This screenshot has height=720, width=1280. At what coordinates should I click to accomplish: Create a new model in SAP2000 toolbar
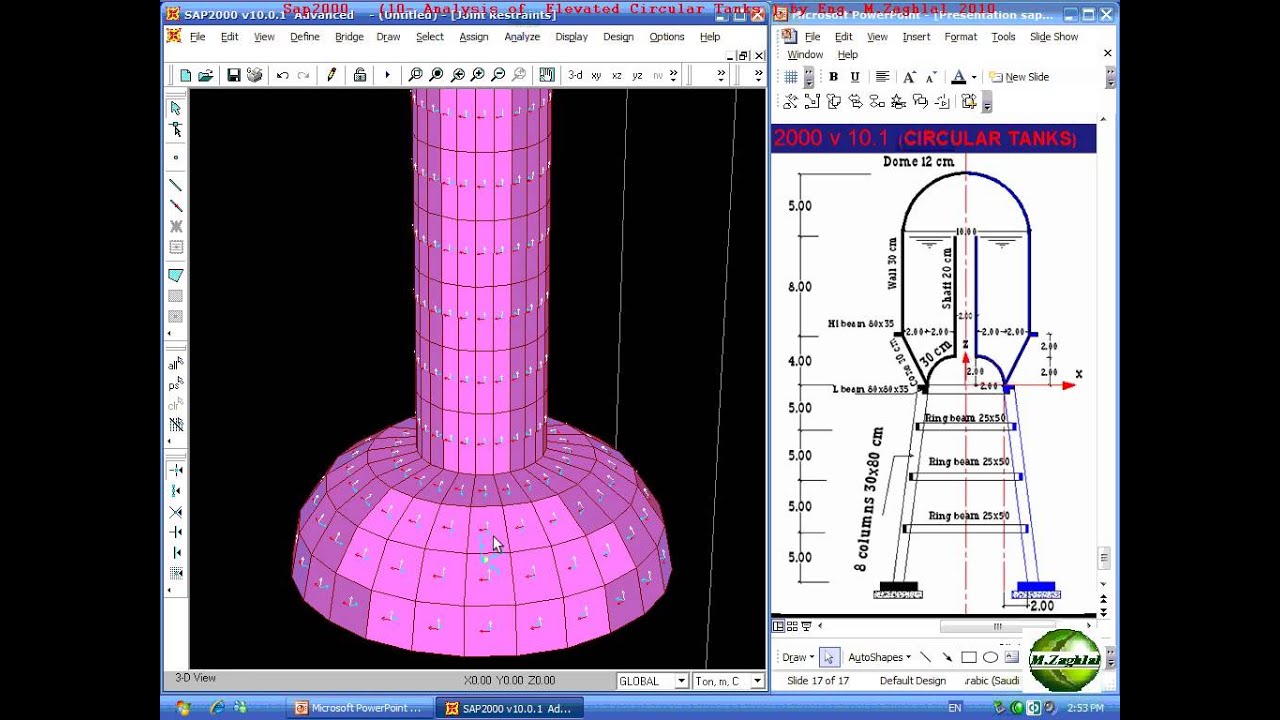tap(186, 75)
